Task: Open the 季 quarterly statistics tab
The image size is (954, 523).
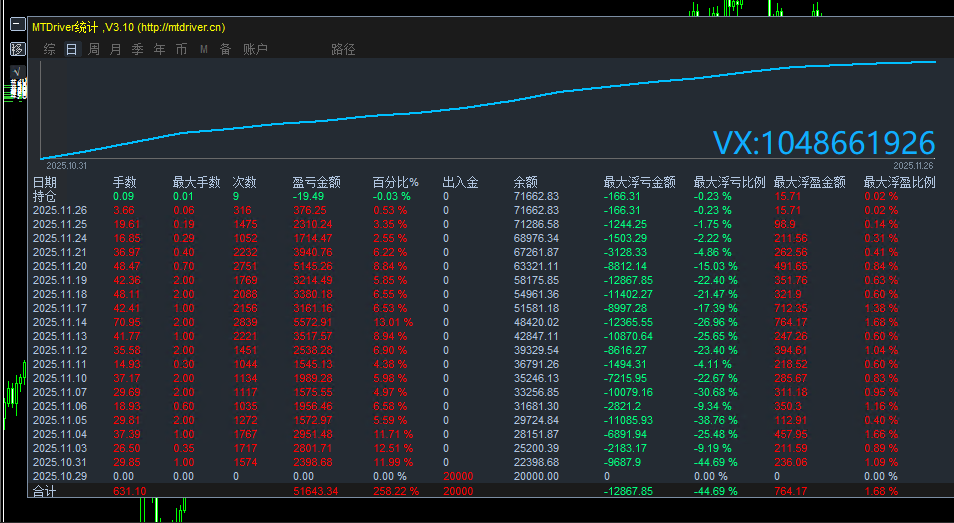Action: (137, 49)
